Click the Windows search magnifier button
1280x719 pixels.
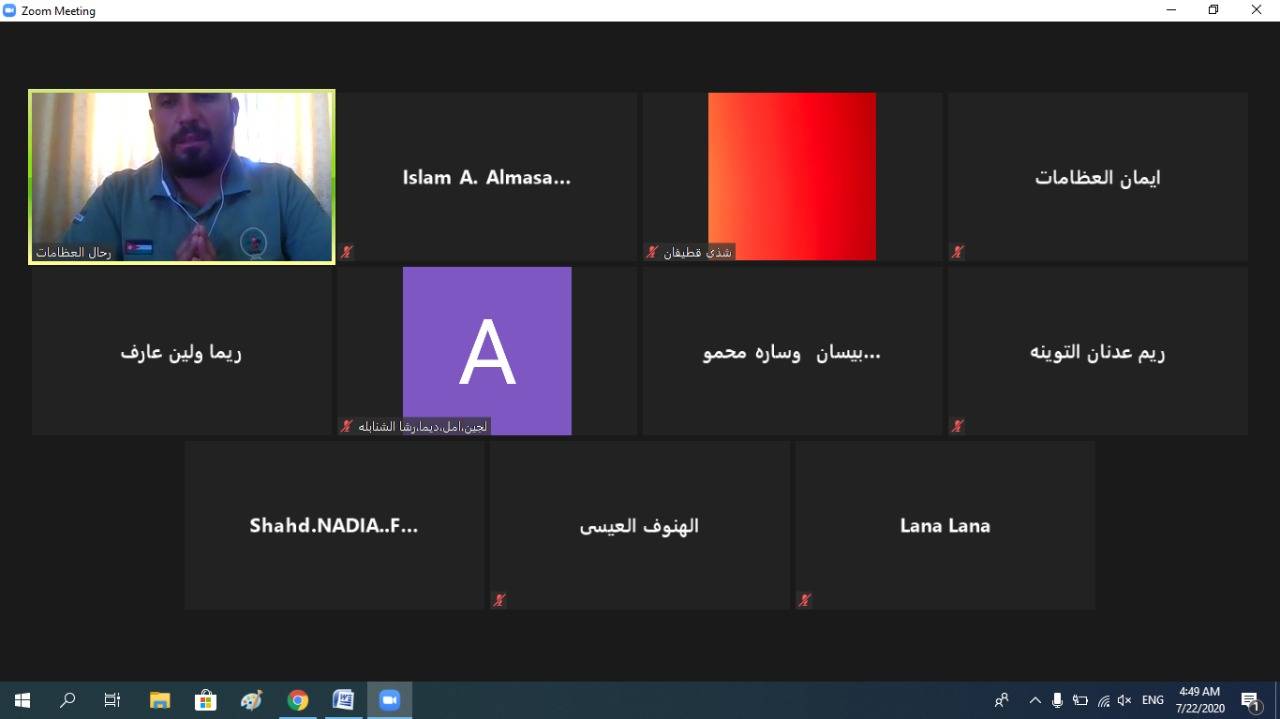pos(67,700)
